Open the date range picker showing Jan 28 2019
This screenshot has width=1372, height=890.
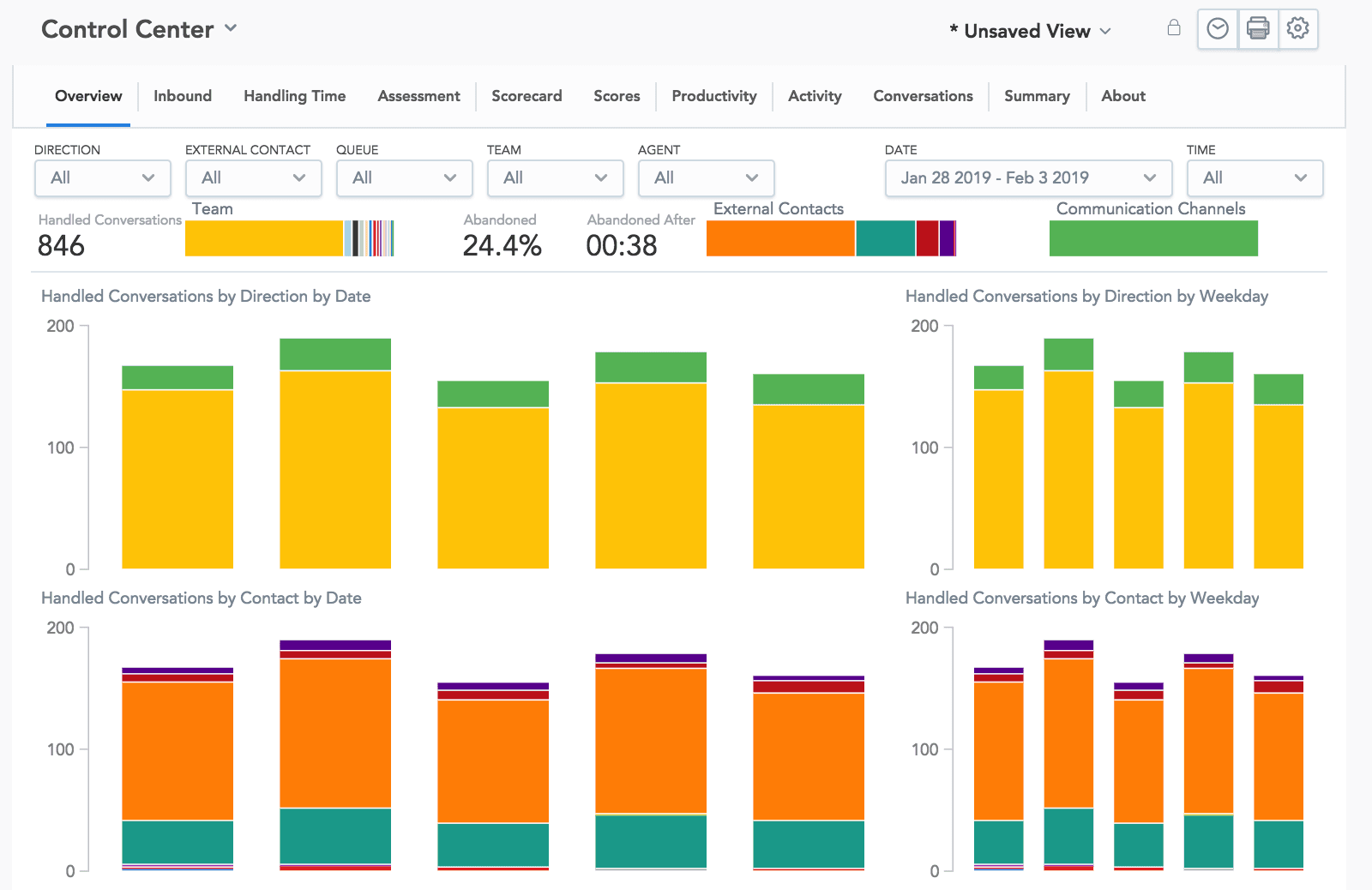(1026, 178)
